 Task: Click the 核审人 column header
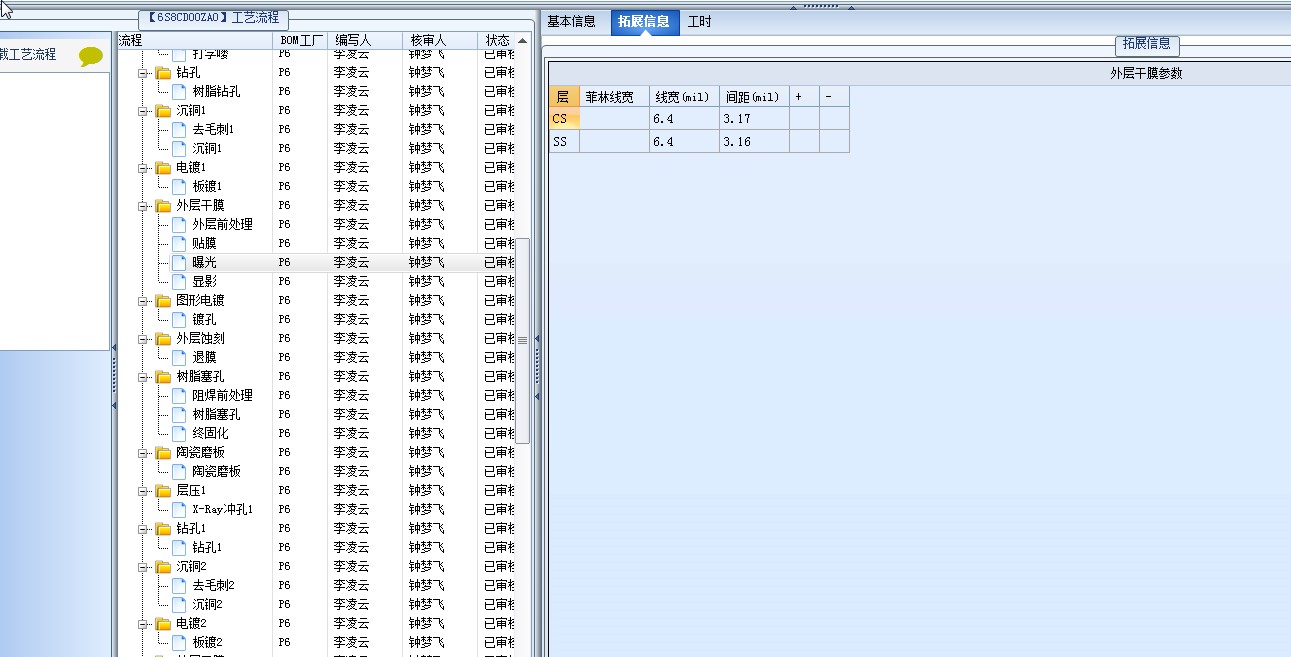pos(441,40)
